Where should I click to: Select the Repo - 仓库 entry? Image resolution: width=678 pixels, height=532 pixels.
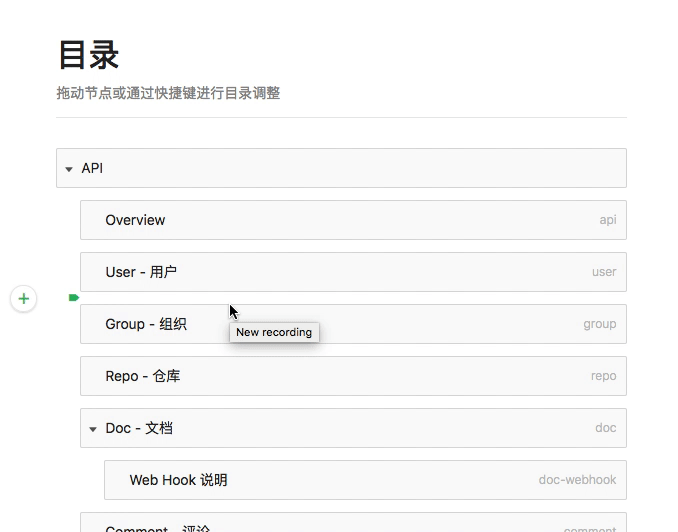pyautogui.click(x=143, y=376)
